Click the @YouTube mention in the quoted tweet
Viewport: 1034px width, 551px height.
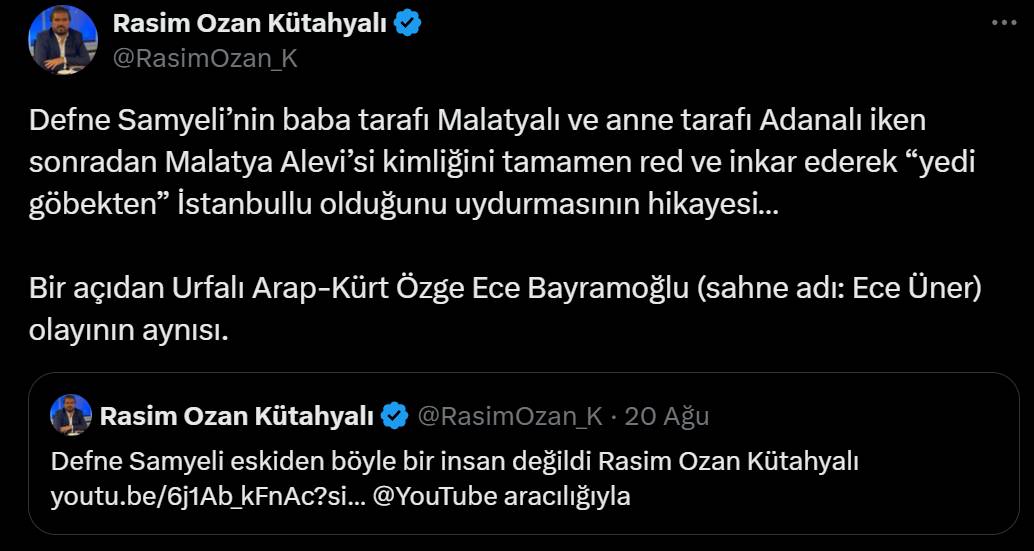click(x=435, y=497)
